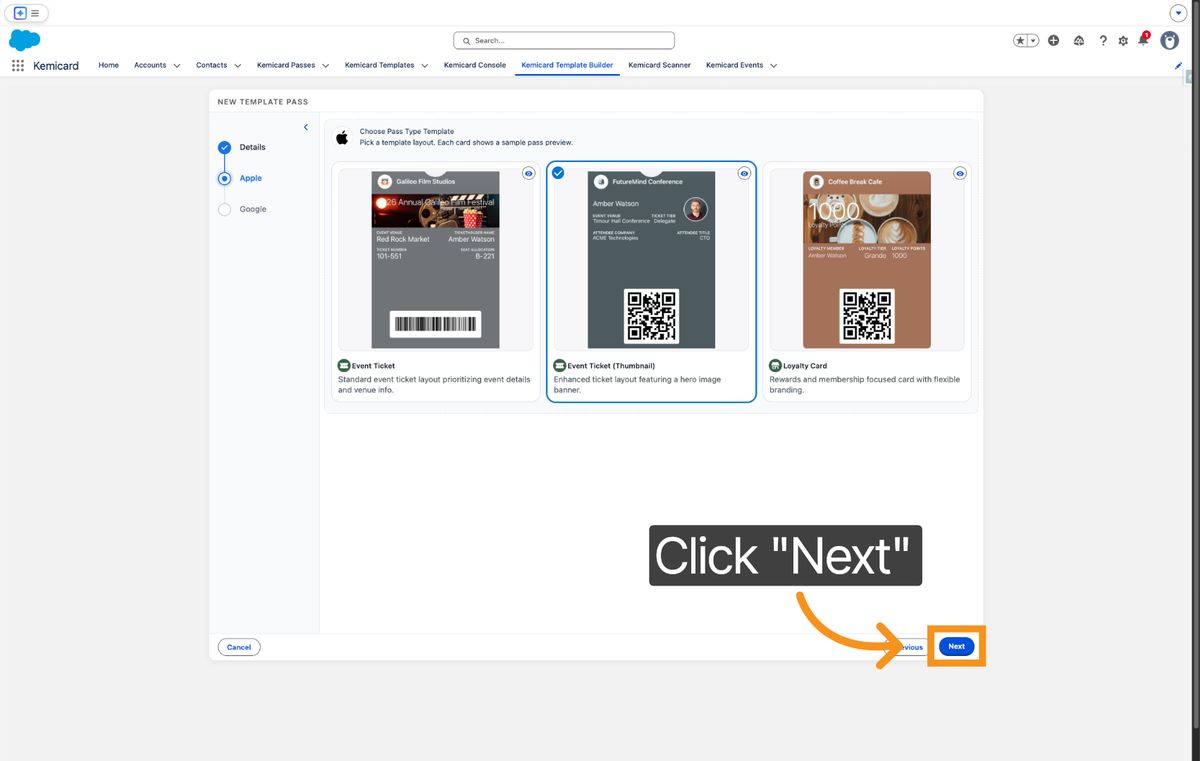Click the QR code on FutureMind preview
This screenshot has height=761, width=1200.
pyautogui.click(x=651, y=316)
